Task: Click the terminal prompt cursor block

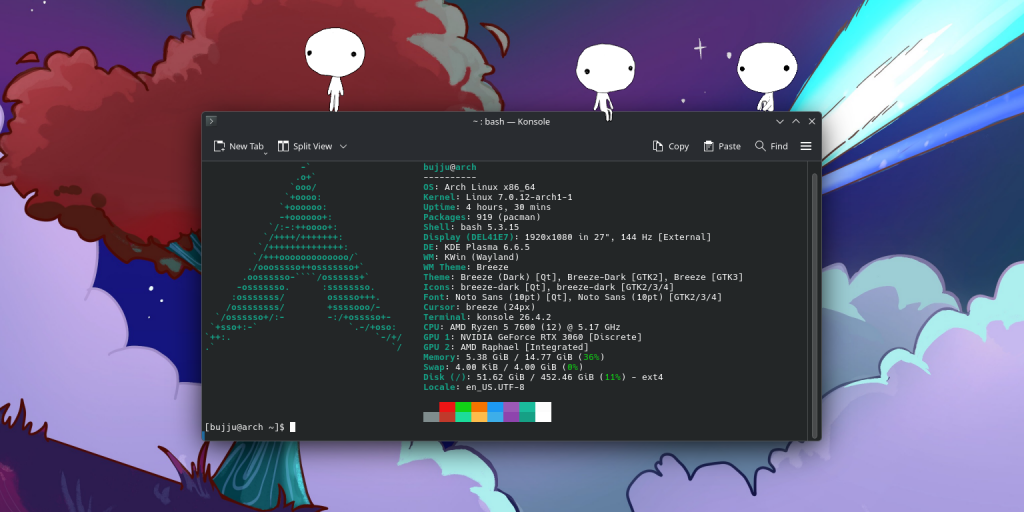Action: click(293, 427)
